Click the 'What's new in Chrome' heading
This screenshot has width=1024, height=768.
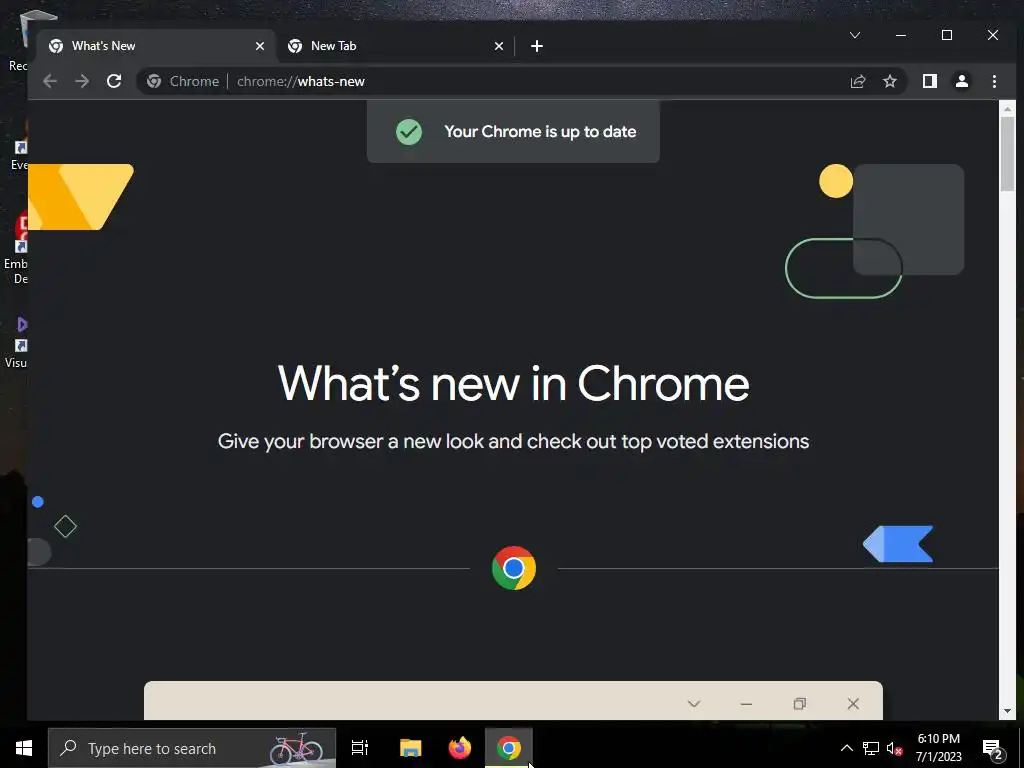click(x=513, y=383)
